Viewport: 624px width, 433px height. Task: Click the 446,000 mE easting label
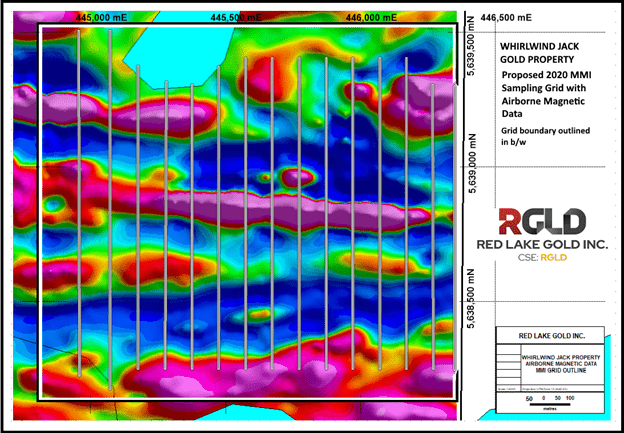tap(371, 18)
